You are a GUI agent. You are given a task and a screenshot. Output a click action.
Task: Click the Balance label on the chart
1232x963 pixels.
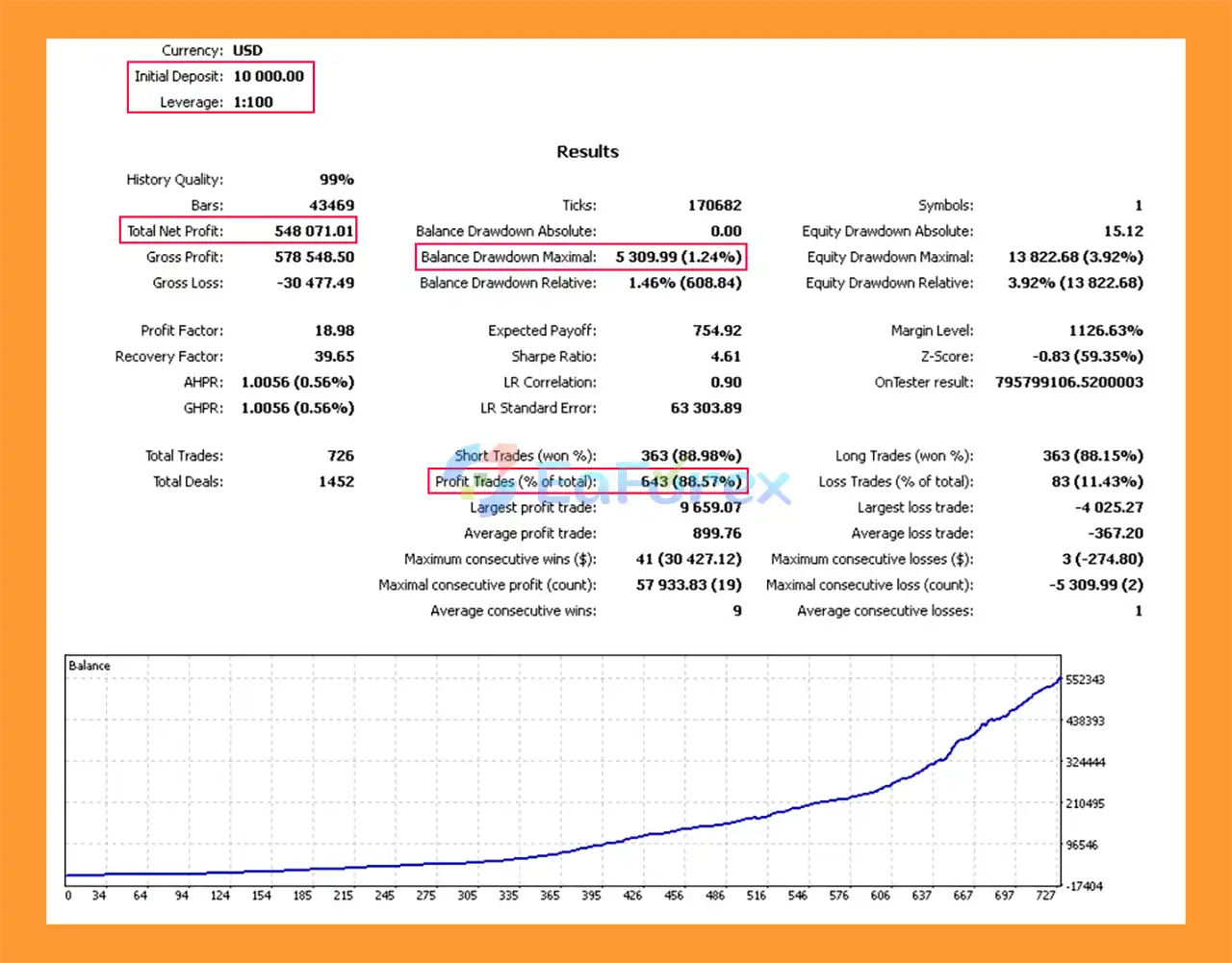90,666
